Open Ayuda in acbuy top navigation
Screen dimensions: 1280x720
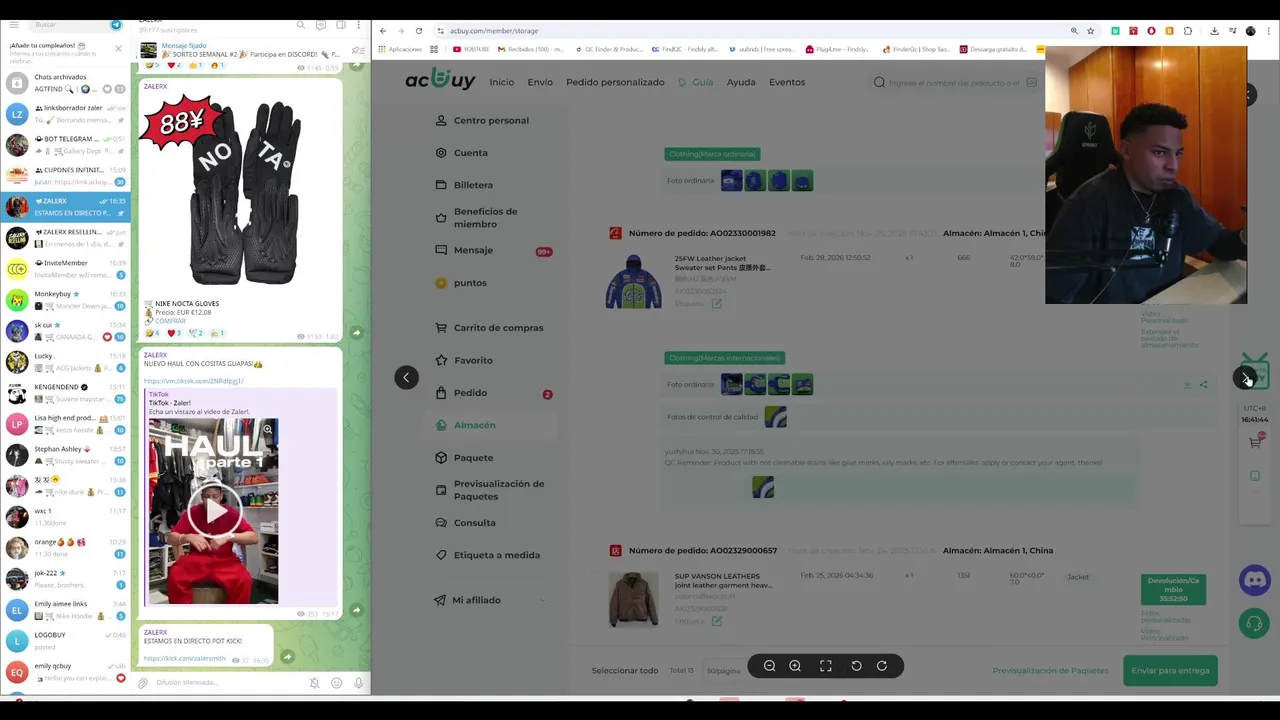click(x=741, y=82)
